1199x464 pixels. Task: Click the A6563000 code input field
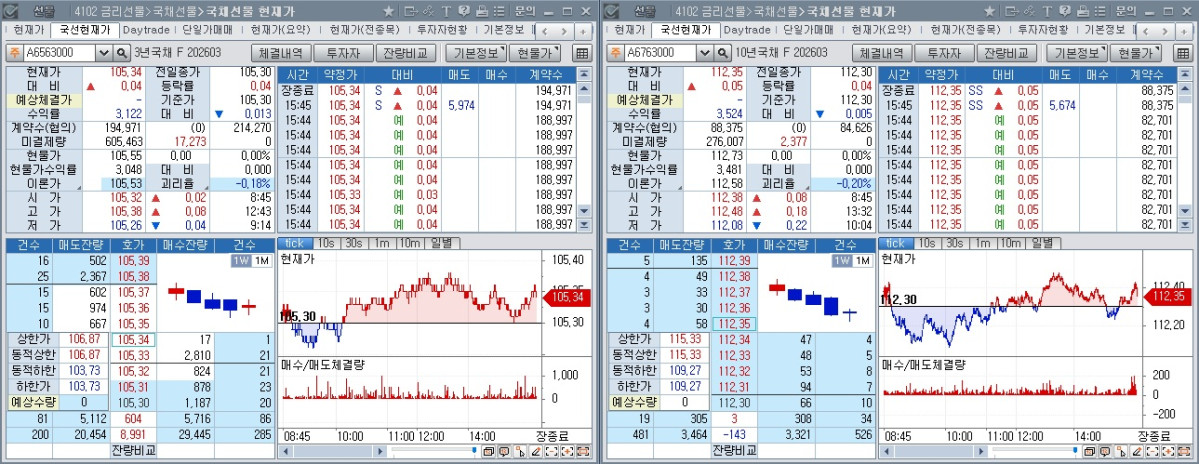60,53
